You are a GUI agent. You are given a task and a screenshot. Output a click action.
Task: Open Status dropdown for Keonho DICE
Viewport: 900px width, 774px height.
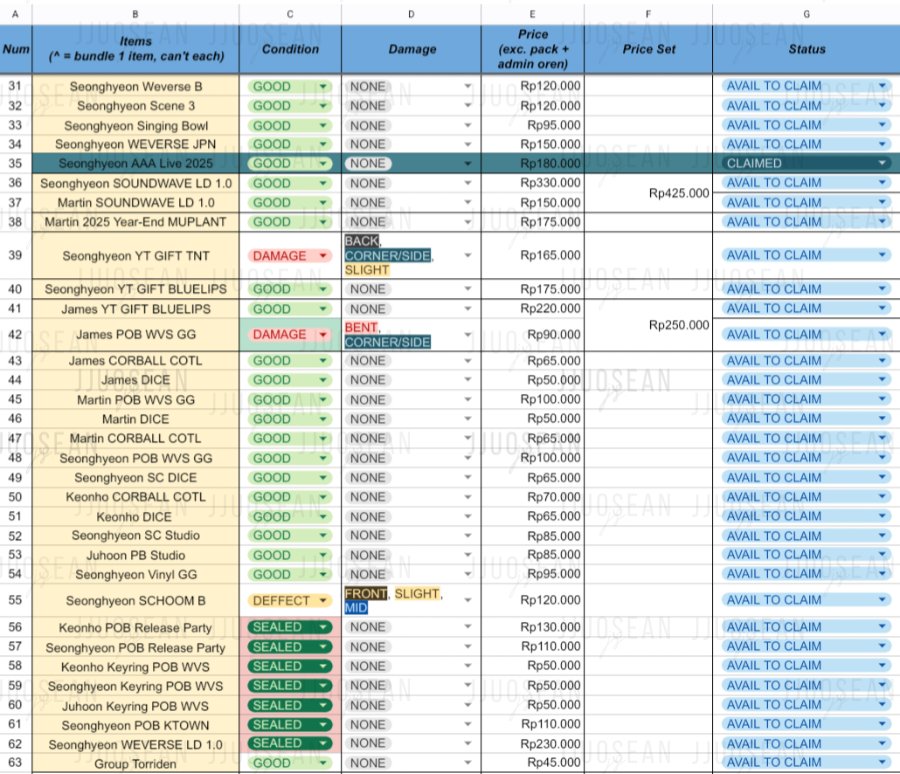click(806, 516)
